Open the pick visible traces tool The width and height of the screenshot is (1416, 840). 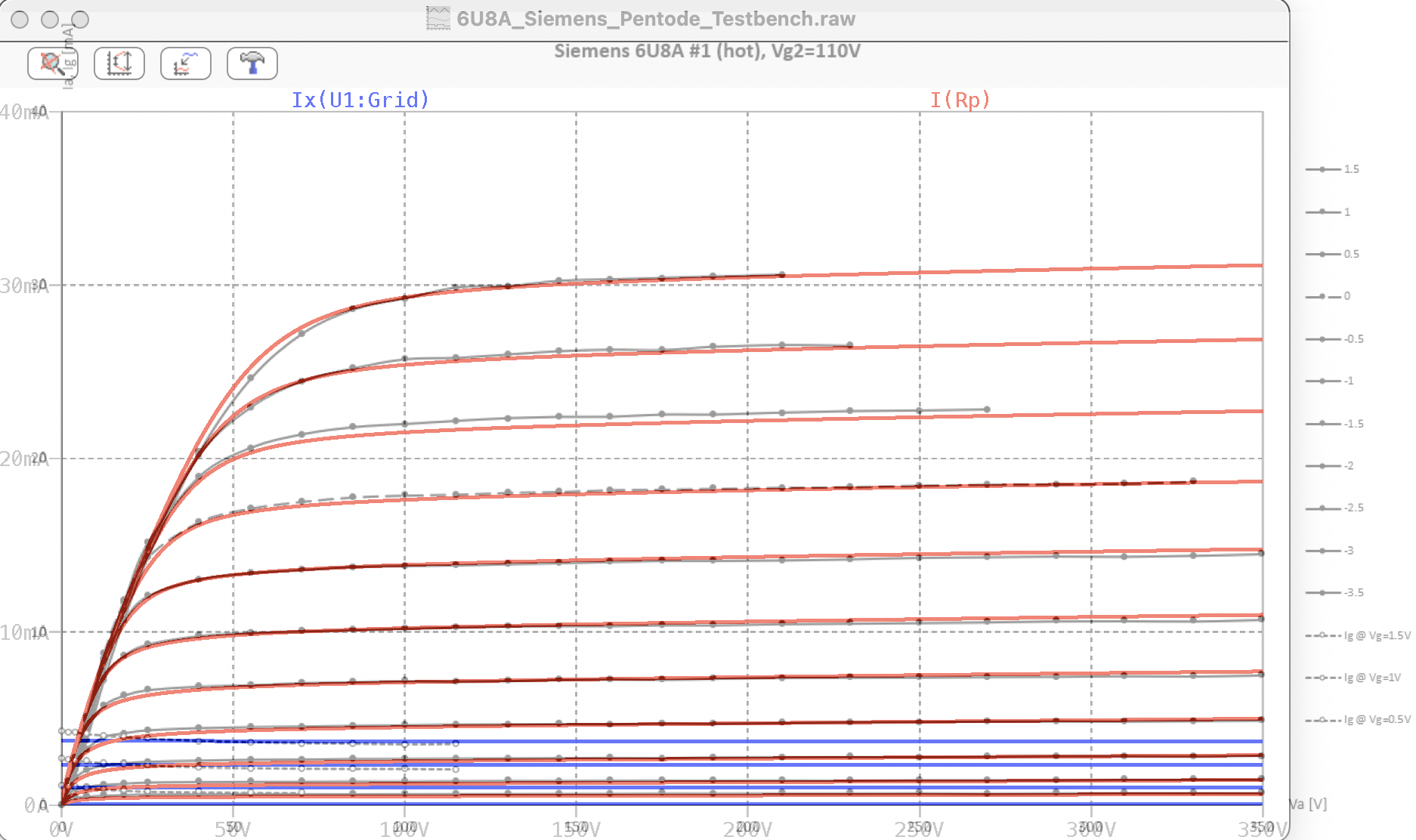[x=186, y=63]
